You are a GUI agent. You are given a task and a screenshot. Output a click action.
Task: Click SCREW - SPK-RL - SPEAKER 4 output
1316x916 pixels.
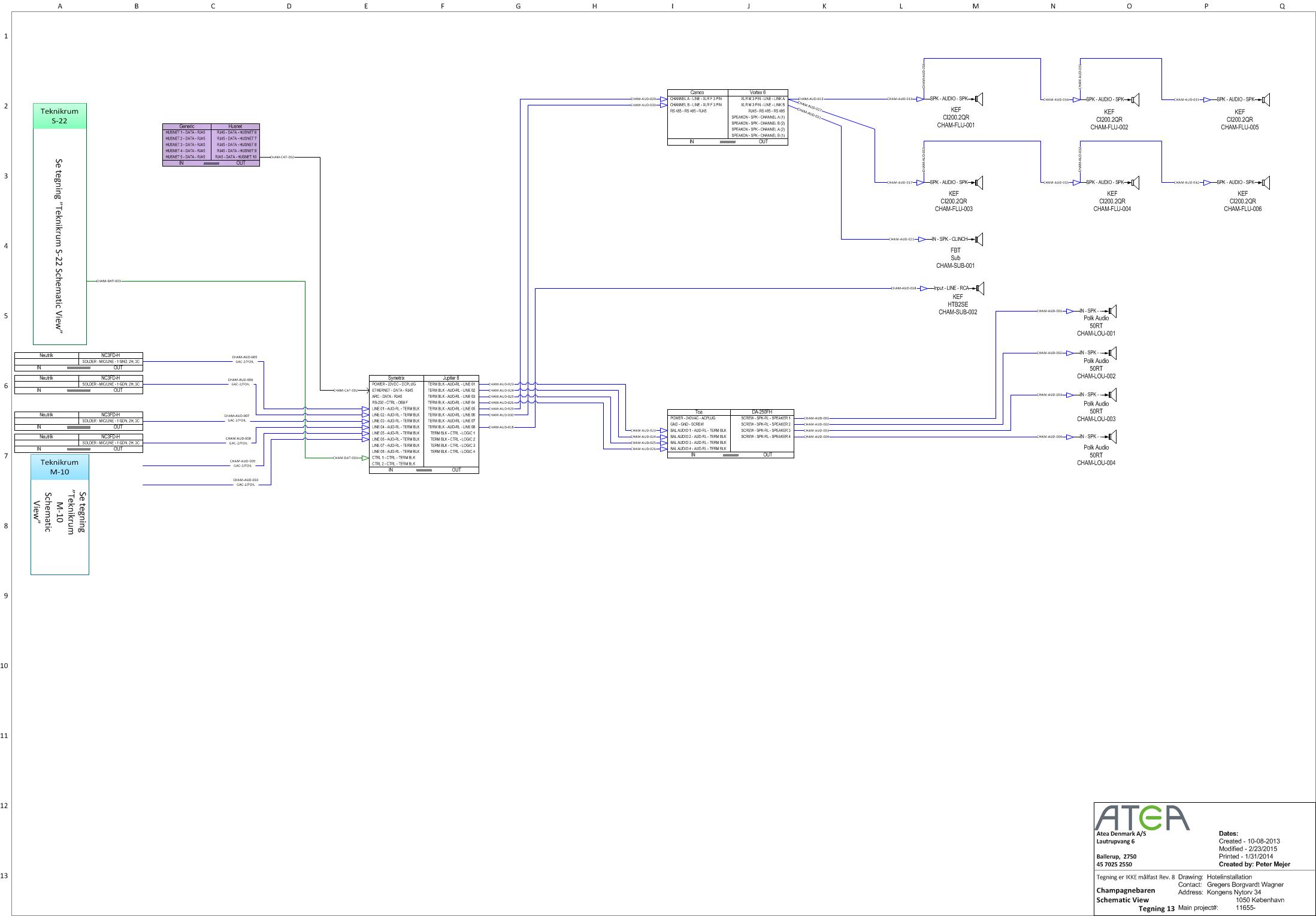[766, 437]
